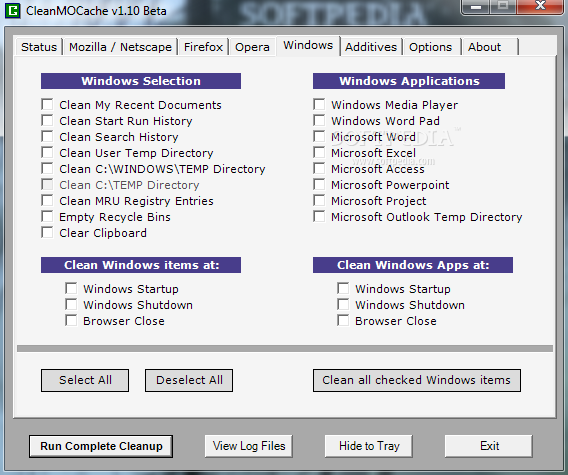Toggle Microsoft Excel checkbox
The width and height of the screenshot is (568, 475).
pos(319,152)
